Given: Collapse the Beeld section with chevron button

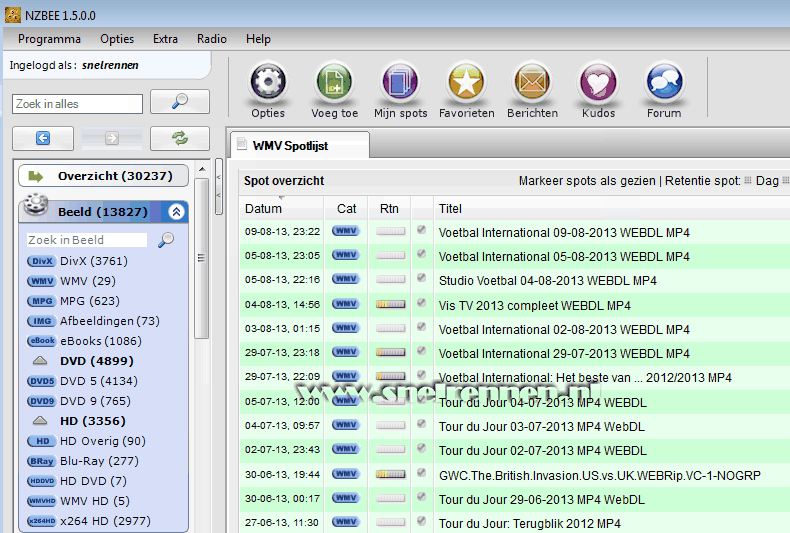Looking at the screenshot, I should click(176, 212).
